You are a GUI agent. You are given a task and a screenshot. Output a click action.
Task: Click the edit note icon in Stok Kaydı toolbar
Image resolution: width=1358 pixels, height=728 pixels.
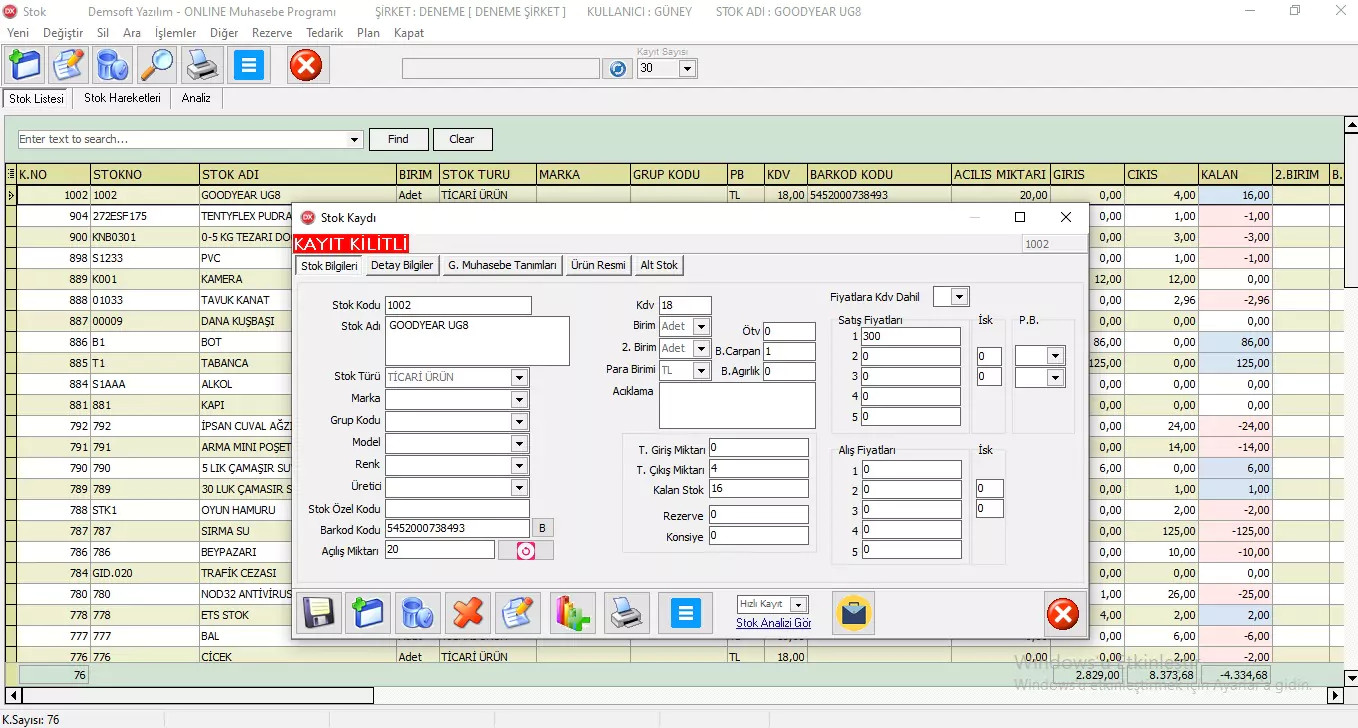(518, 613)
